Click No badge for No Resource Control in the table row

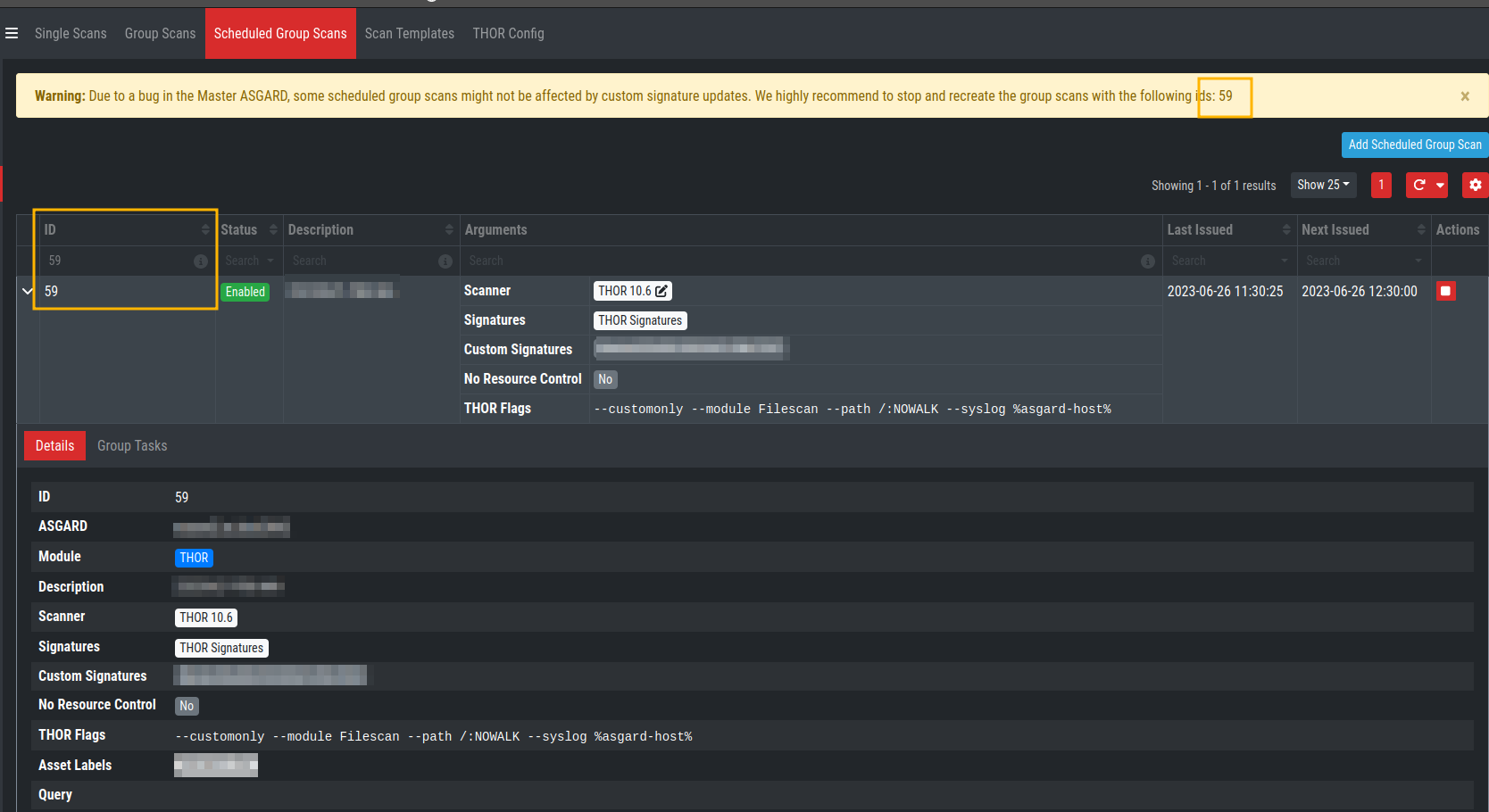coord(605,379)
